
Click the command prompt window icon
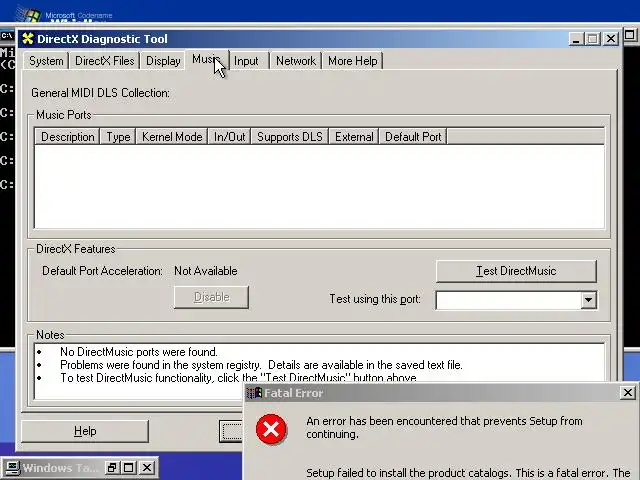(x=7, y=36)
